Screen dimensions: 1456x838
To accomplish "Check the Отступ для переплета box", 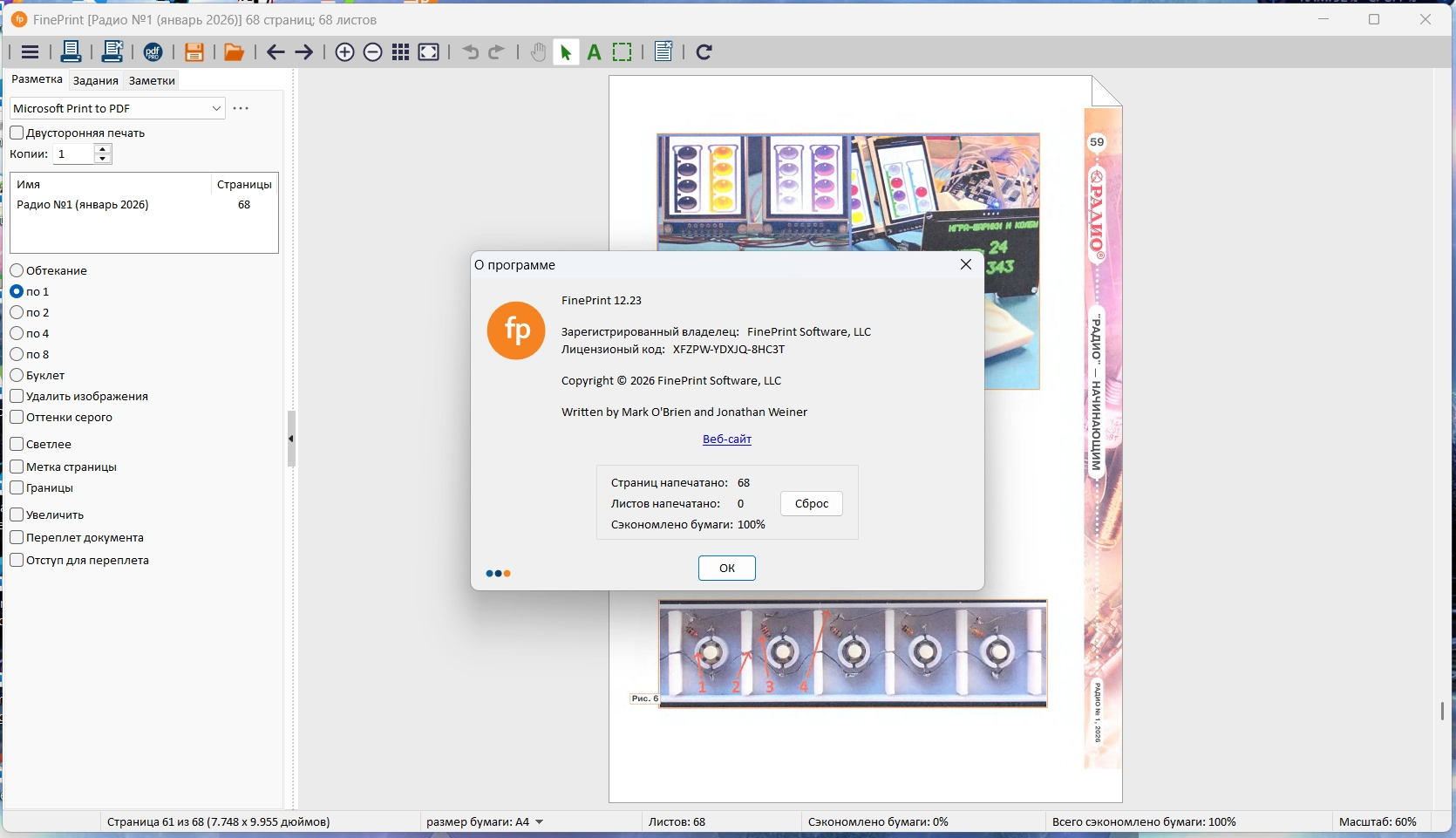I will 17,560.
